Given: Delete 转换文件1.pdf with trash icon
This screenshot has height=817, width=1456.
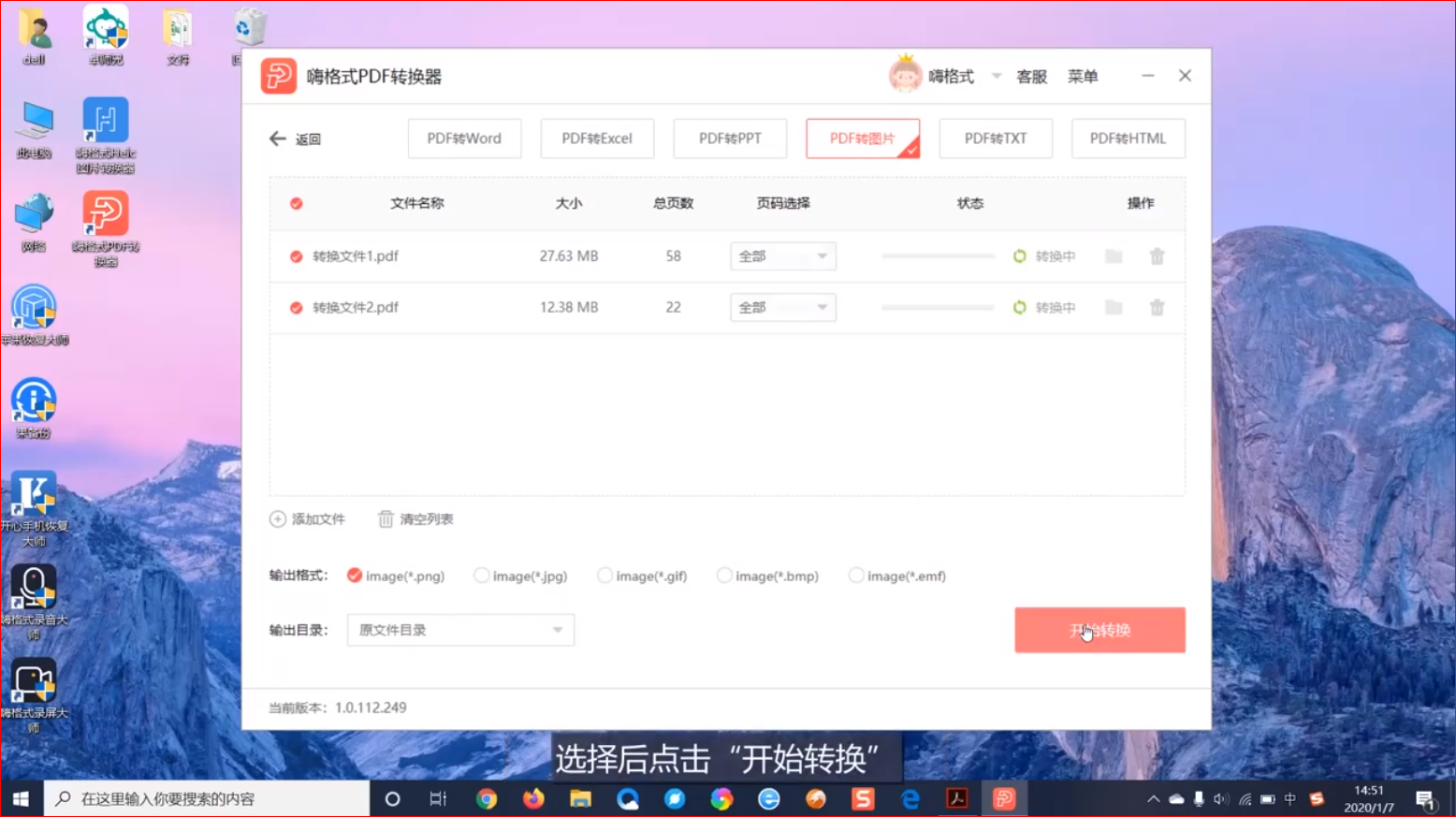Looking at the screenshot, I should pos(1157,256).
